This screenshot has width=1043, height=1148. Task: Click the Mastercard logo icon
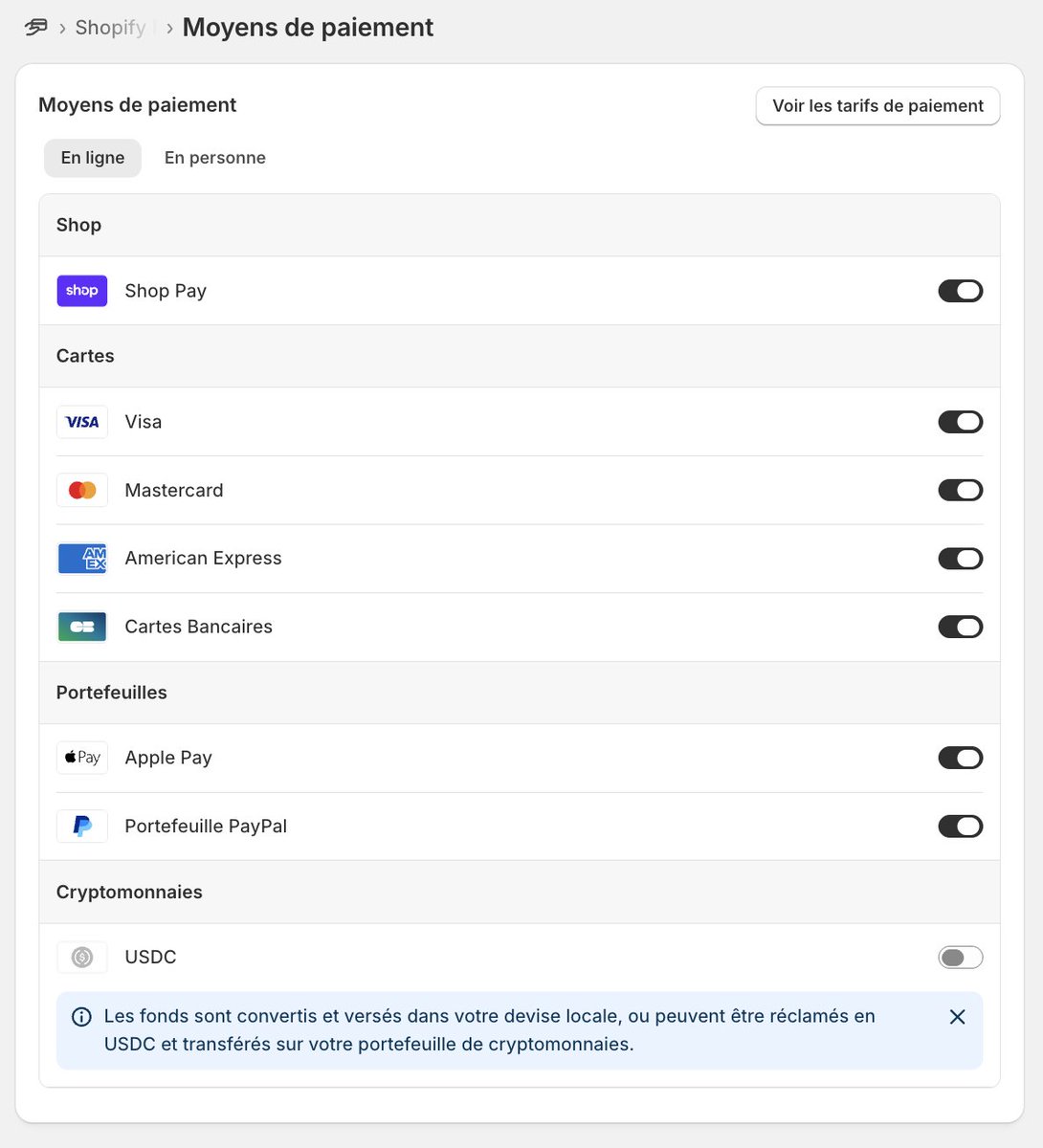click(x=82, y=490)
